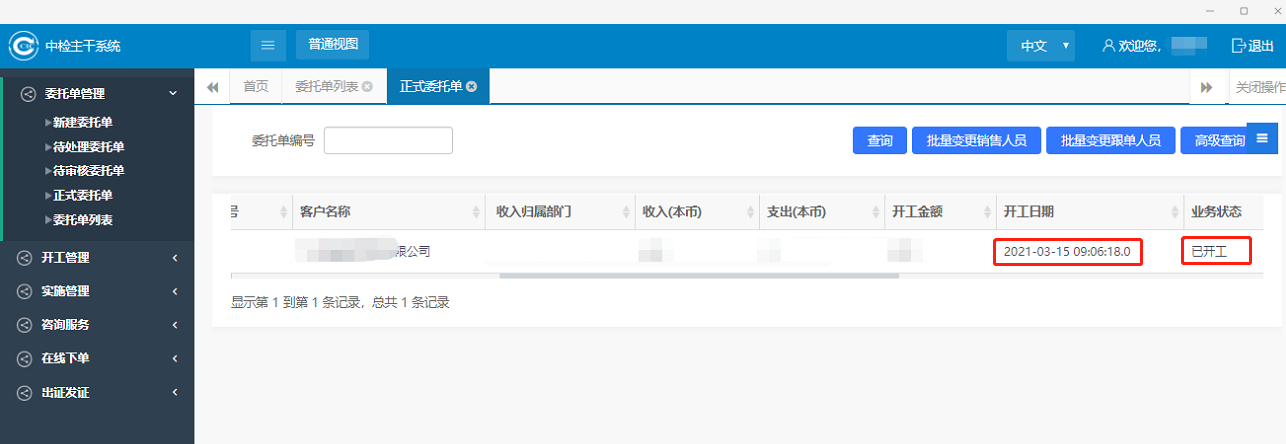Expand the 出证发证 menu section
This screenshot has height=444, width=1286.
97,393
